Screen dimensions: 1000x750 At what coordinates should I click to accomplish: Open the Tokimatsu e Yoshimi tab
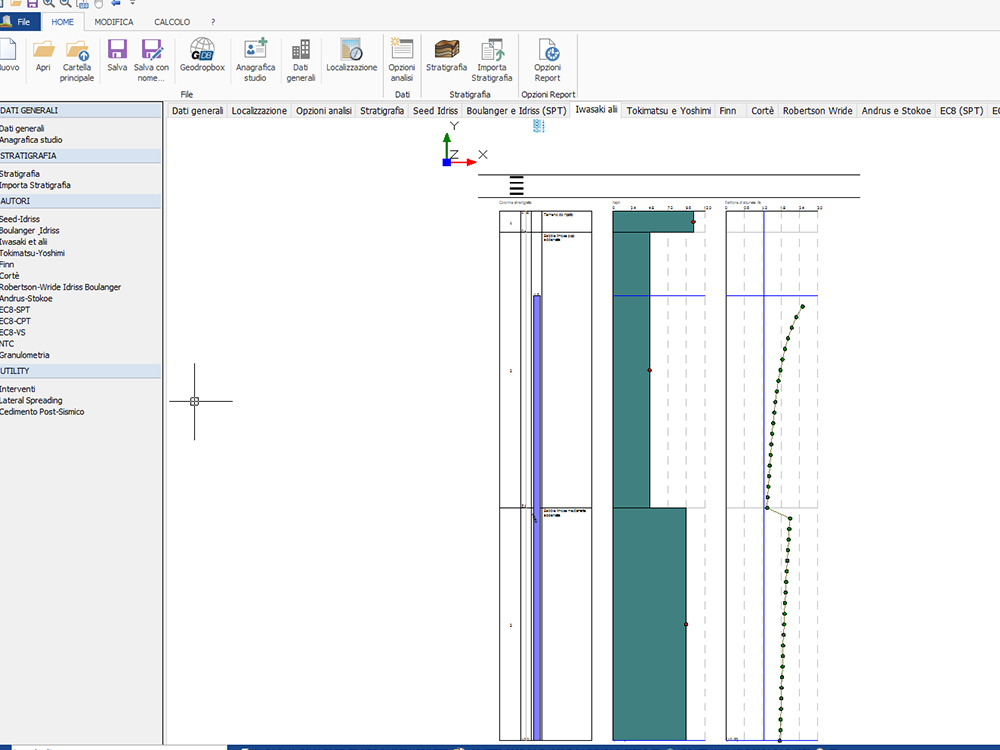pyautogui.click(x=668, y=111)
